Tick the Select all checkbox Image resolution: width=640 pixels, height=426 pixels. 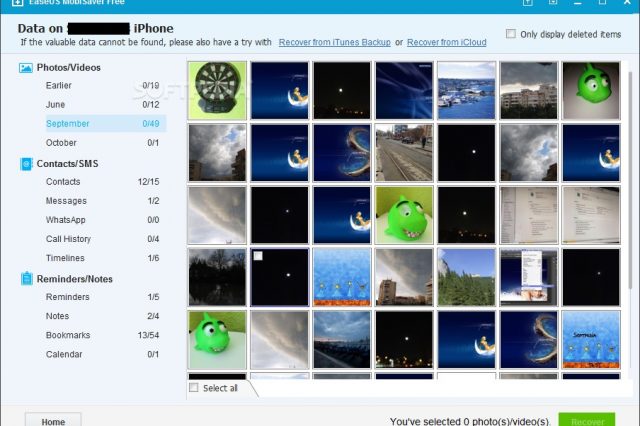tap(194, 388)
